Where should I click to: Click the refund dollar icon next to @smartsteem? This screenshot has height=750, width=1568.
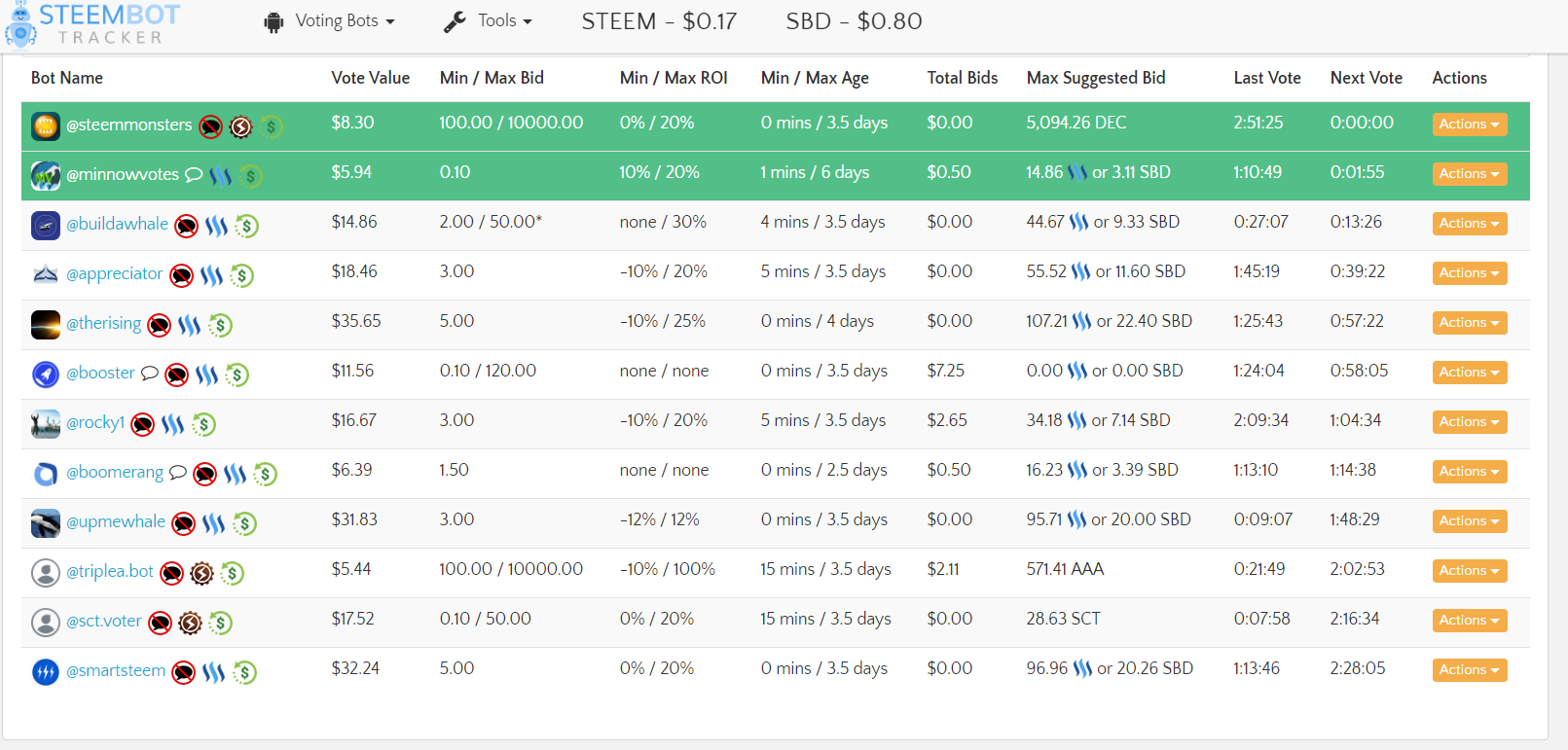[244, 673]
